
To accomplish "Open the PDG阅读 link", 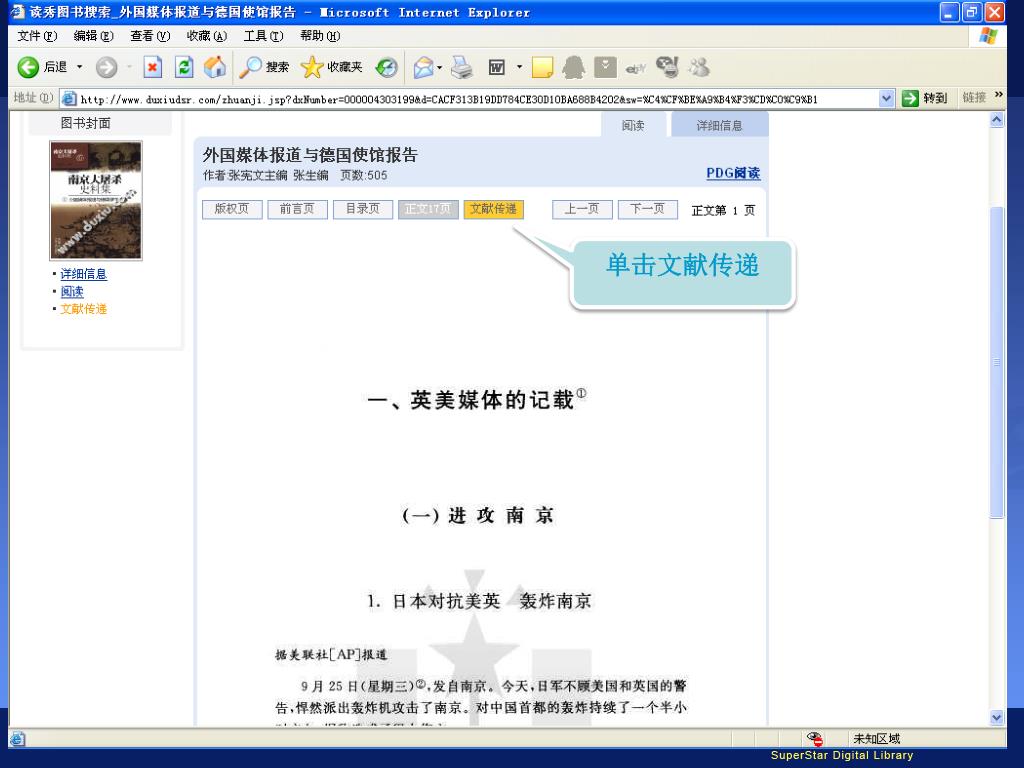I will point(733,173).
